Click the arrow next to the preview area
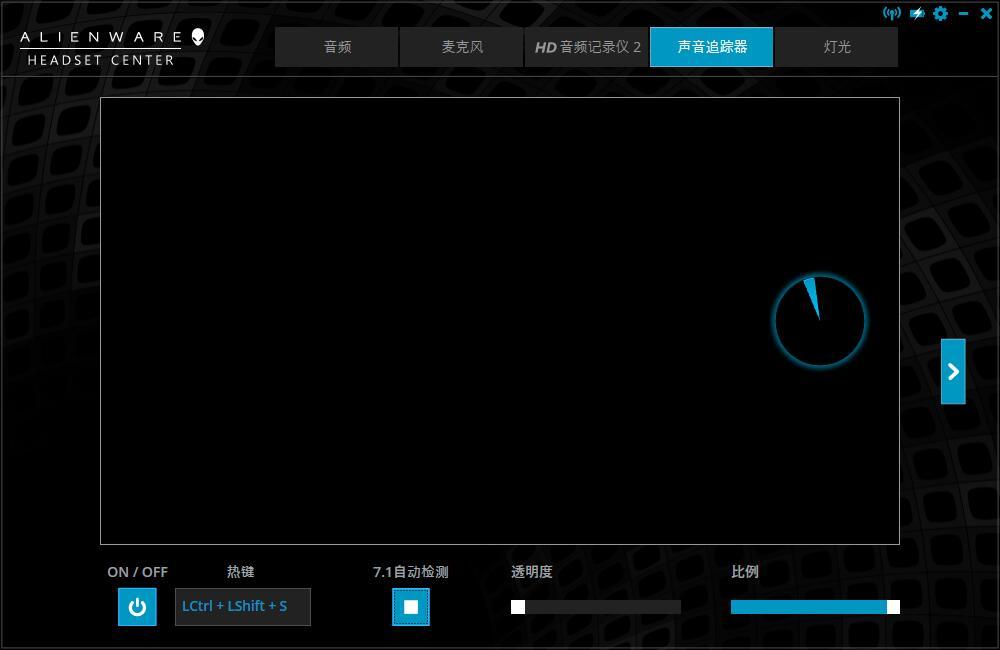 953,371
